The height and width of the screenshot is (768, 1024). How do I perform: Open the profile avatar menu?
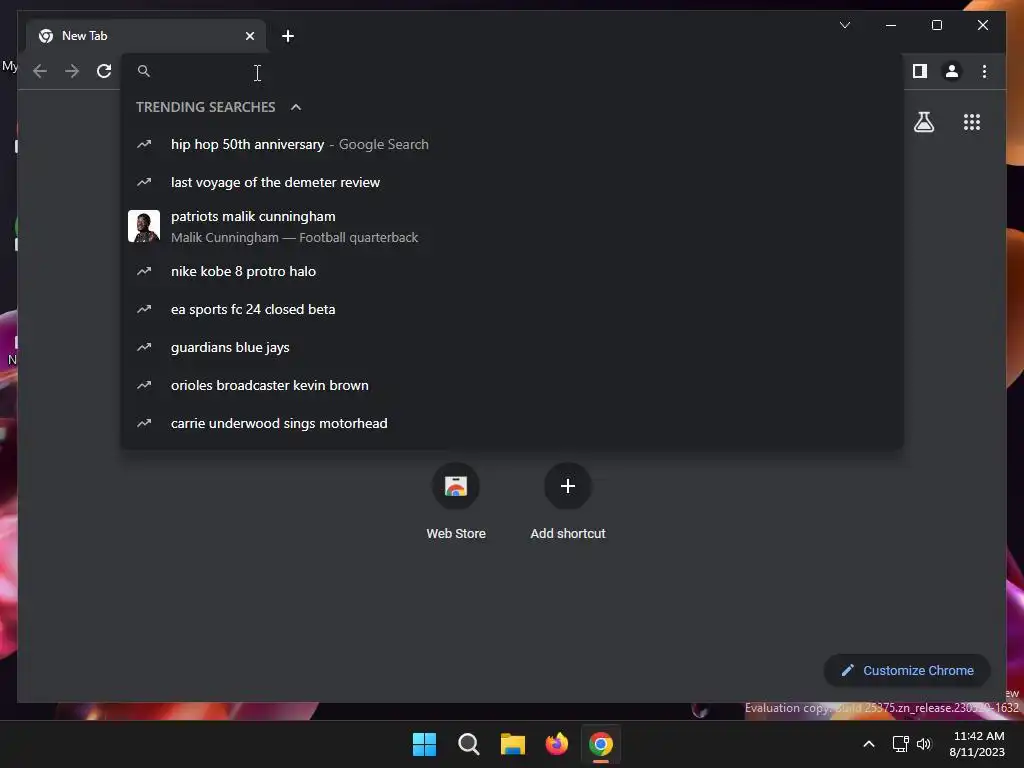(x=952, y=71)
